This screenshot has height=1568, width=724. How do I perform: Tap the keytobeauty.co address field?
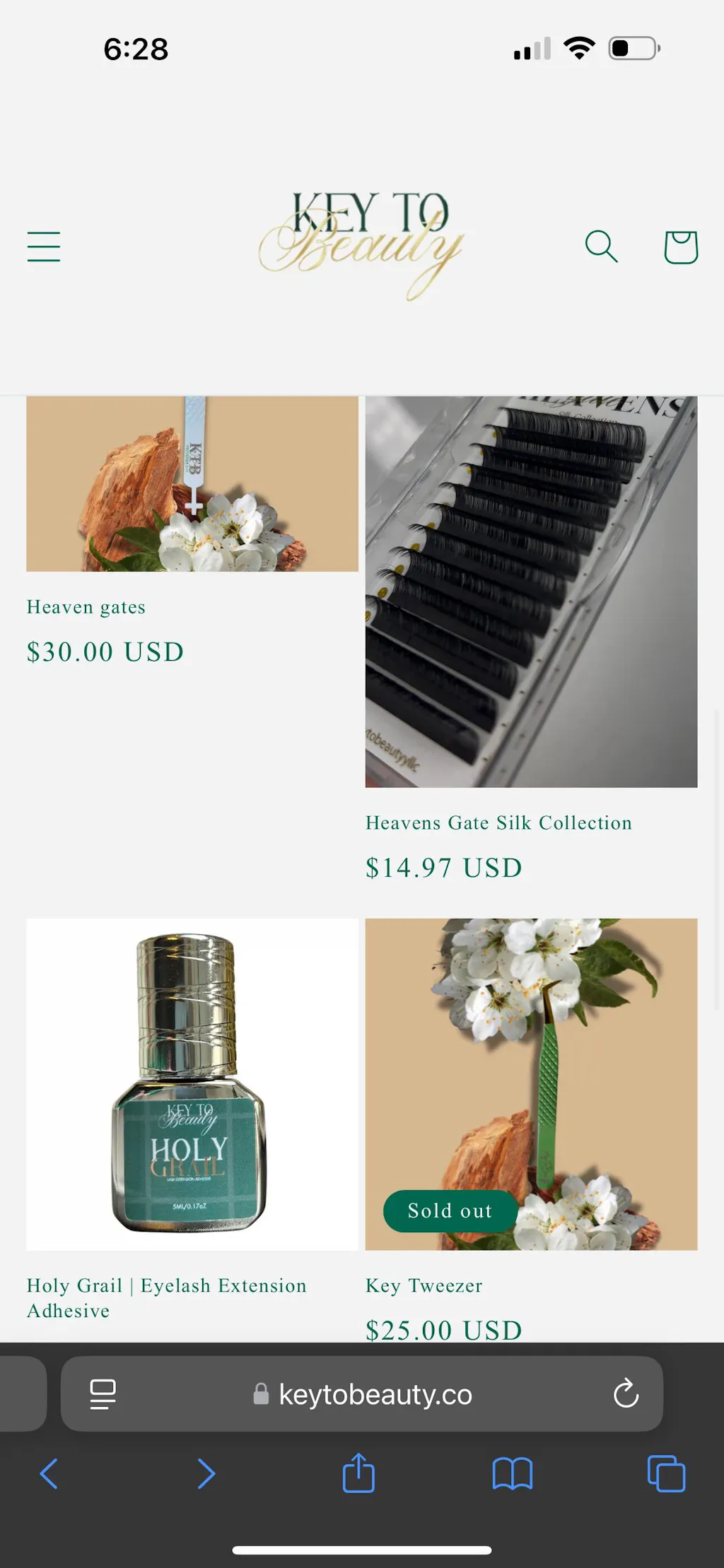pos(362,1394)
